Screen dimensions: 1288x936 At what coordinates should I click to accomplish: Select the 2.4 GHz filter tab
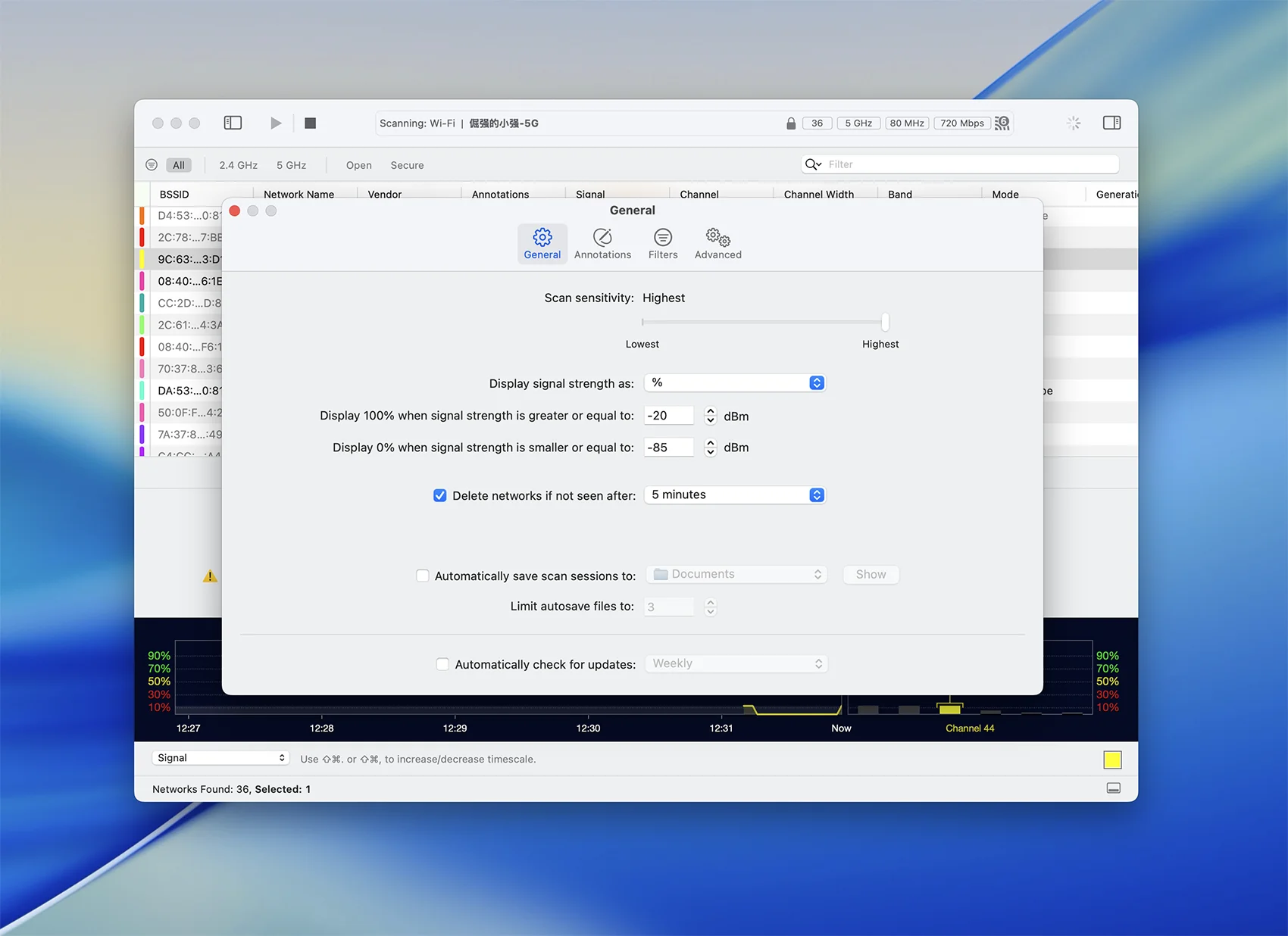coord(238,165)
